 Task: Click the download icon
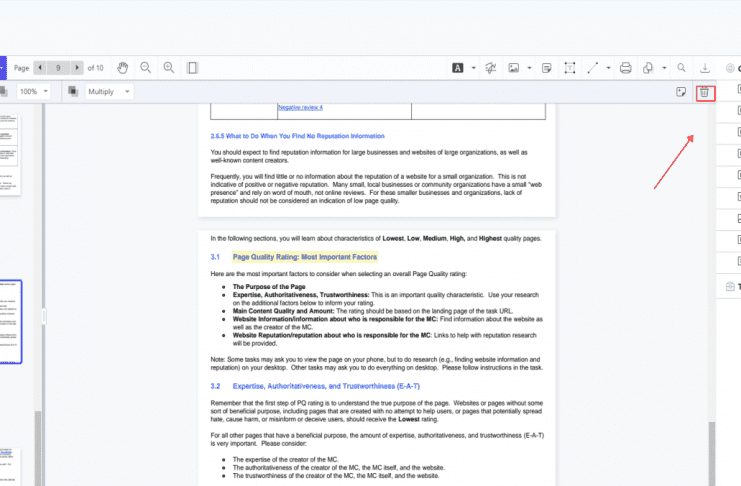point(705,68)
